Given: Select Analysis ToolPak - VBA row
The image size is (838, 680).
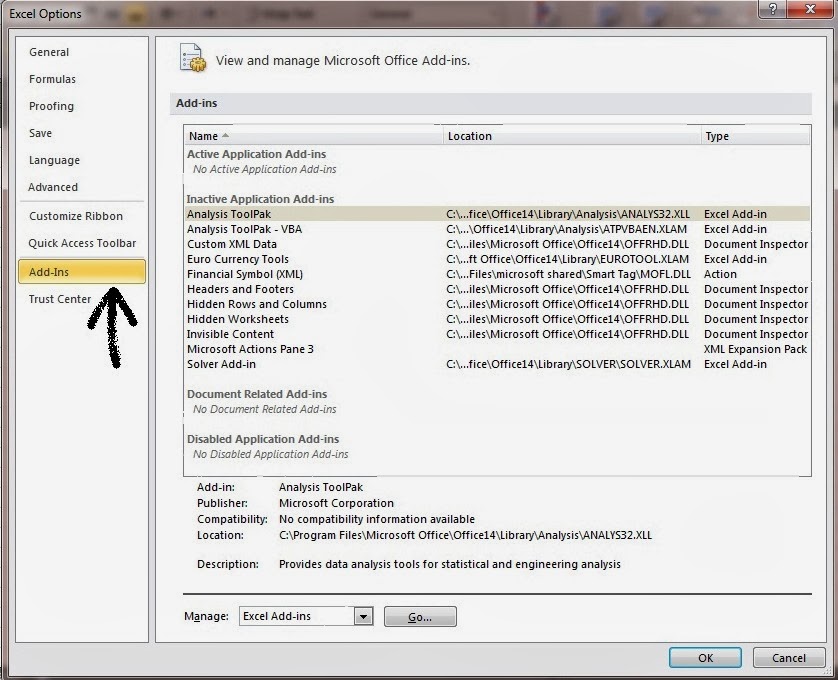Looking at the screenshot, I should coord(497,229).
